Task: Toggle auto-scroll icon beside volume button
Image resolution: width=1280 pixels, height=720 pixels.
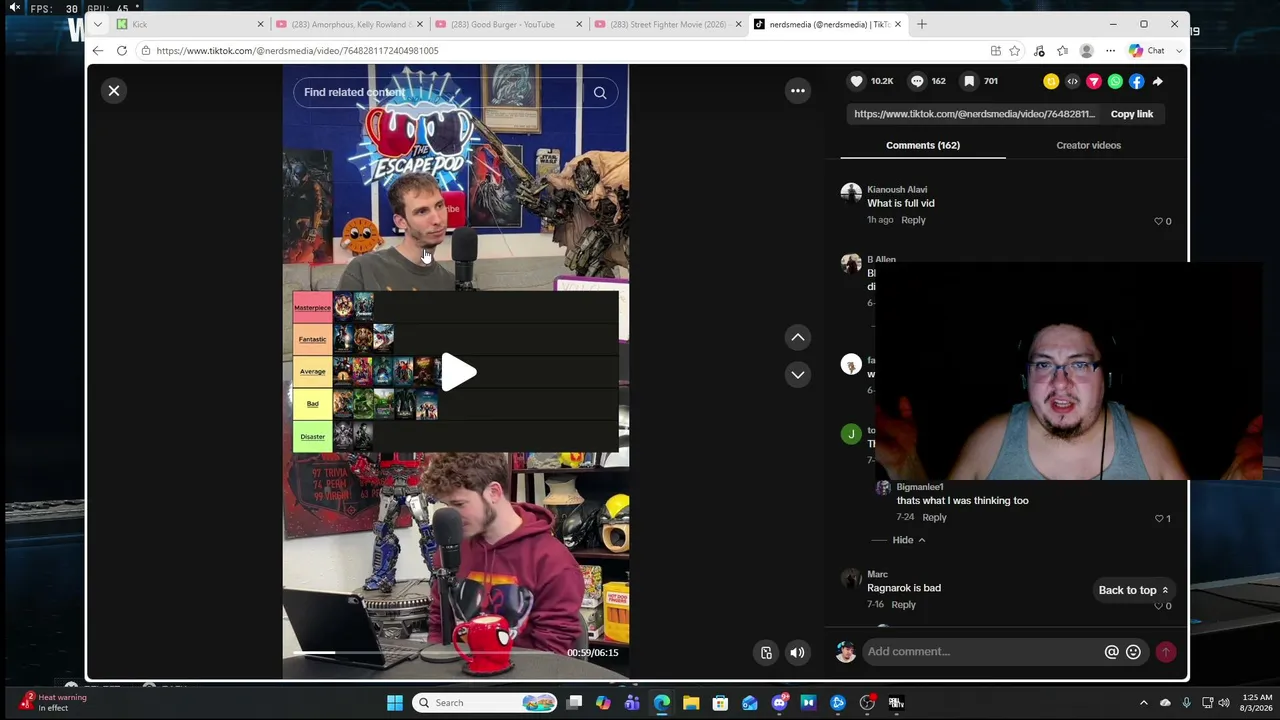Action: [x=766, y=653]
